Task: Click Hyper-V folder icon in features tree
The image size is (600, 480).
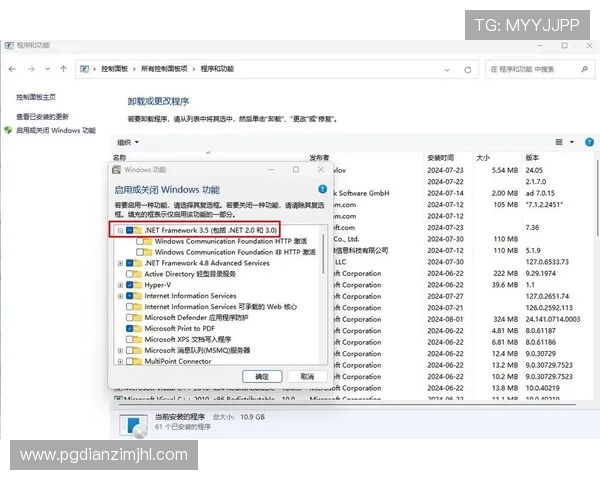Action: pos(137,285)
